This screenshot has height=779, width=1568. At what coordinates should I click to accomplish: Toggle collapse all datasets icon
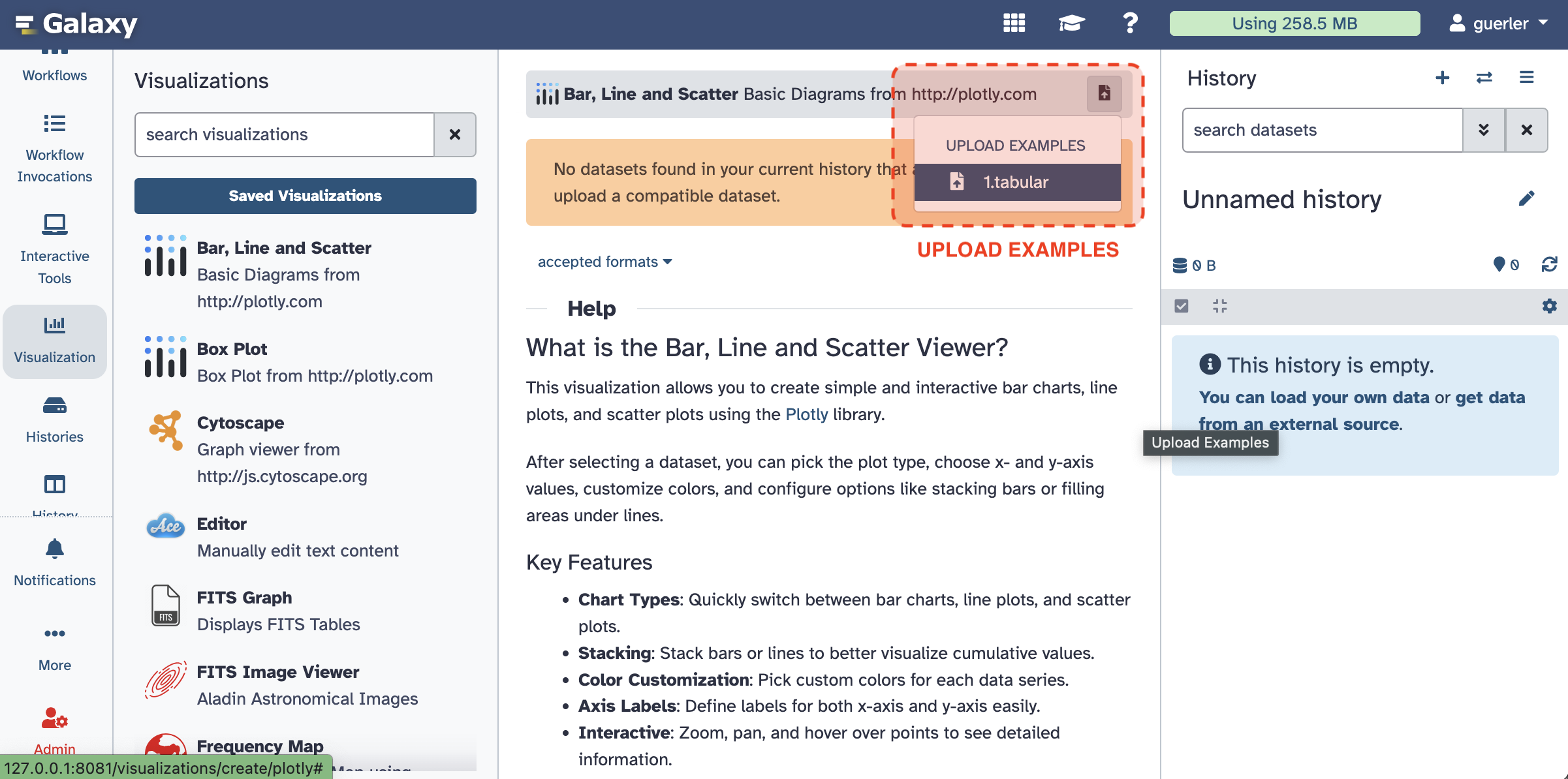tap(1219, 306)
